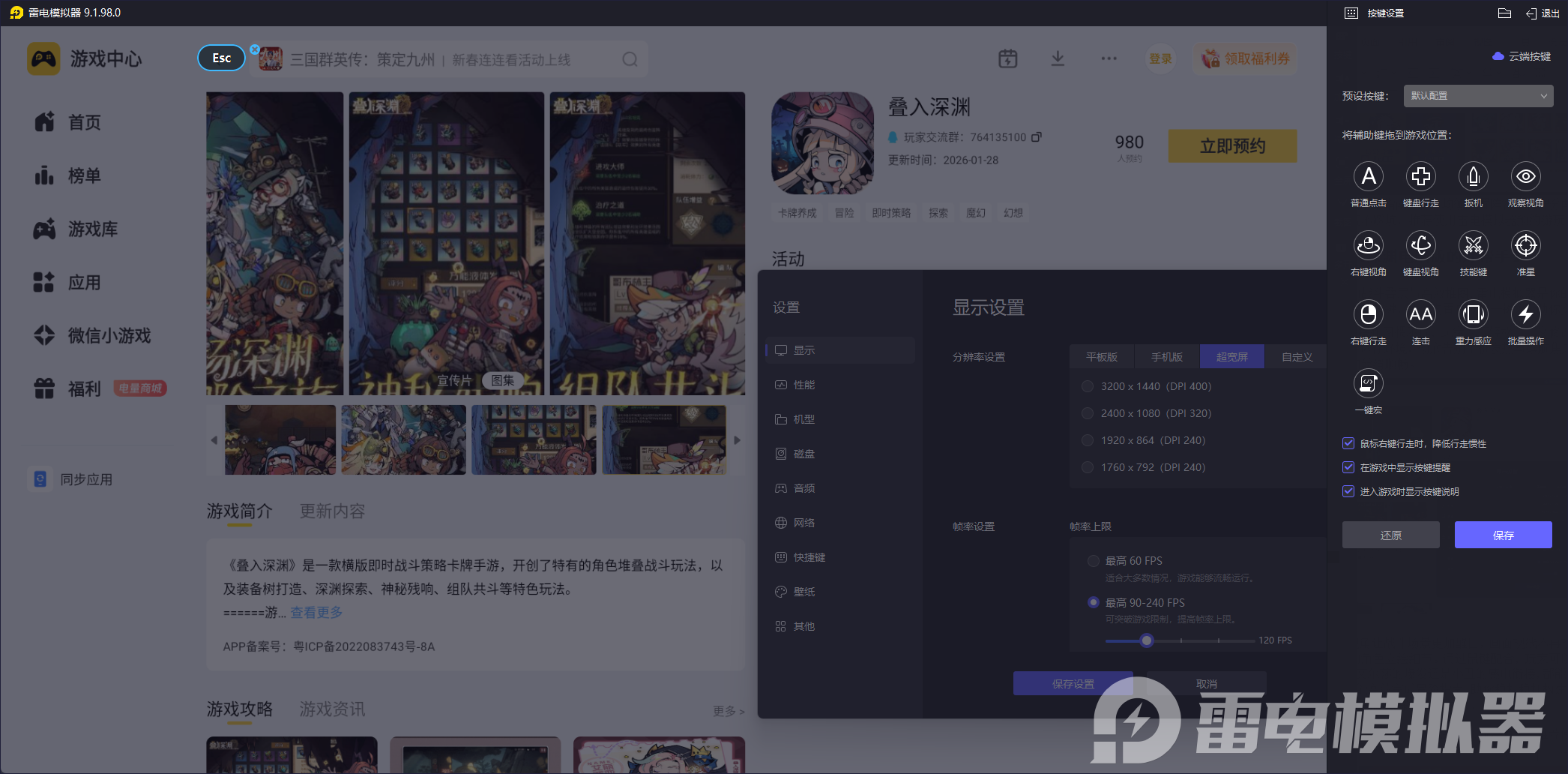This screenshot has height=774, width=1568.
Task: Click the 保存 button in key settings
Action: (1503, 535)
